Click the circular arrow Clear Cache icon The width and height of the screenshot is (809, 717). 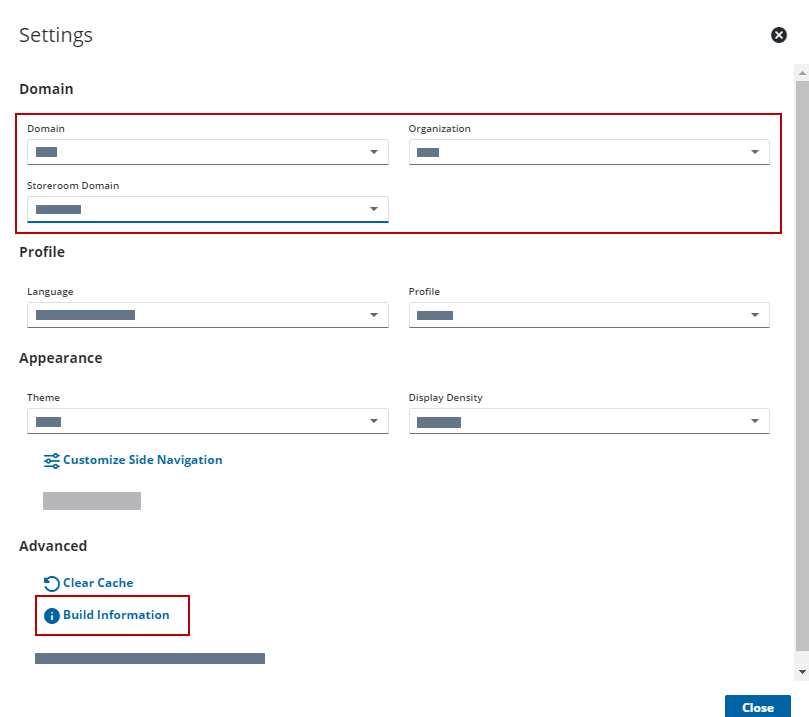click(52, 583)
